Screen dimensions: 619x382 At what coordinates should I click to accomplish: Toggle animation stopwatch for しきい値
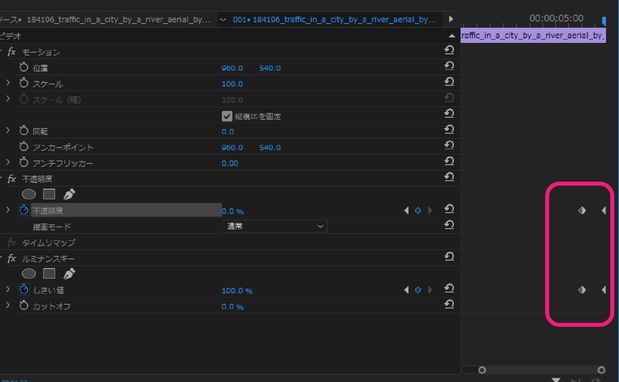[x=24, y=289]
